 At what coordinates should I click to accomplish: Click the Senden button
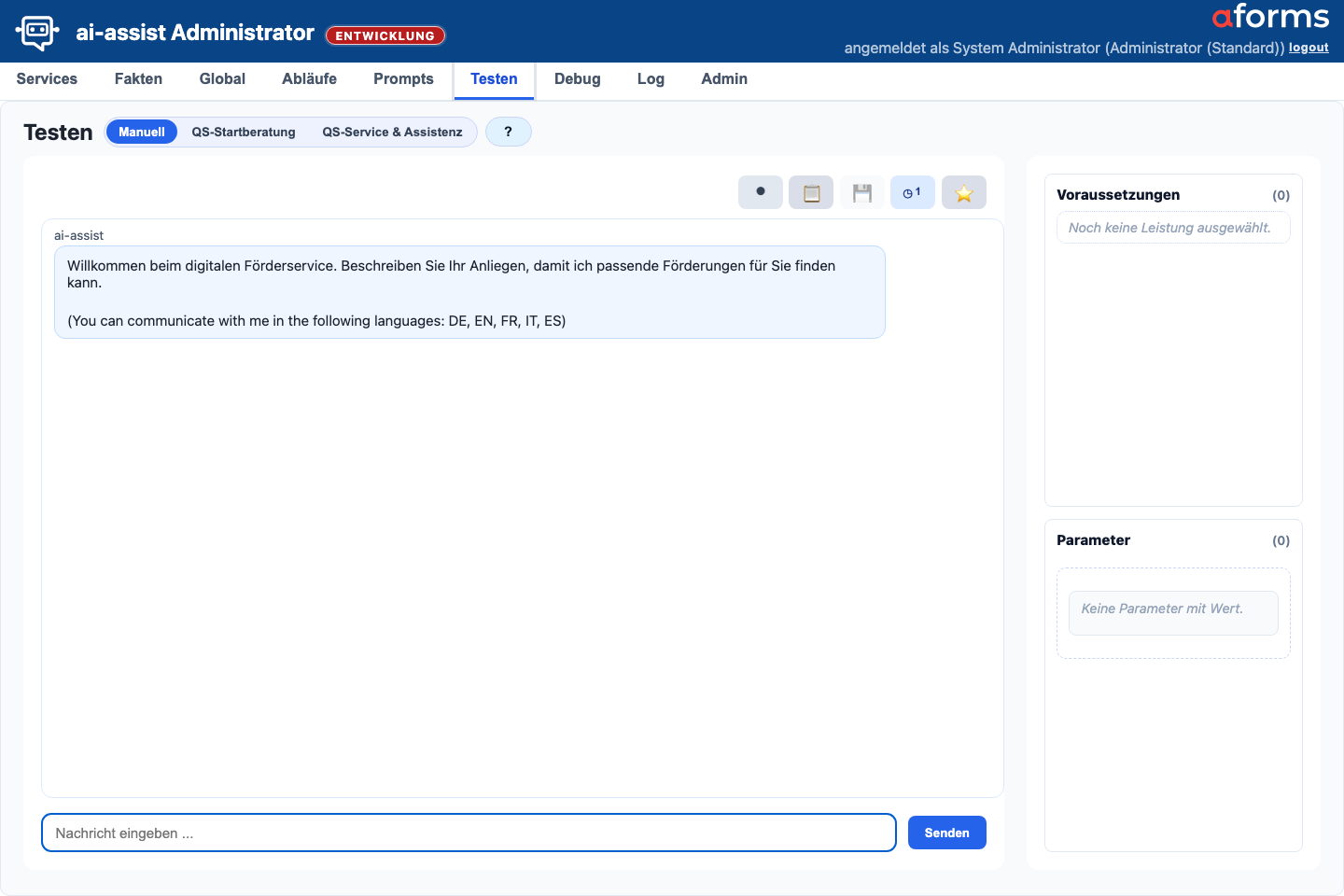[x=947, y=833]
